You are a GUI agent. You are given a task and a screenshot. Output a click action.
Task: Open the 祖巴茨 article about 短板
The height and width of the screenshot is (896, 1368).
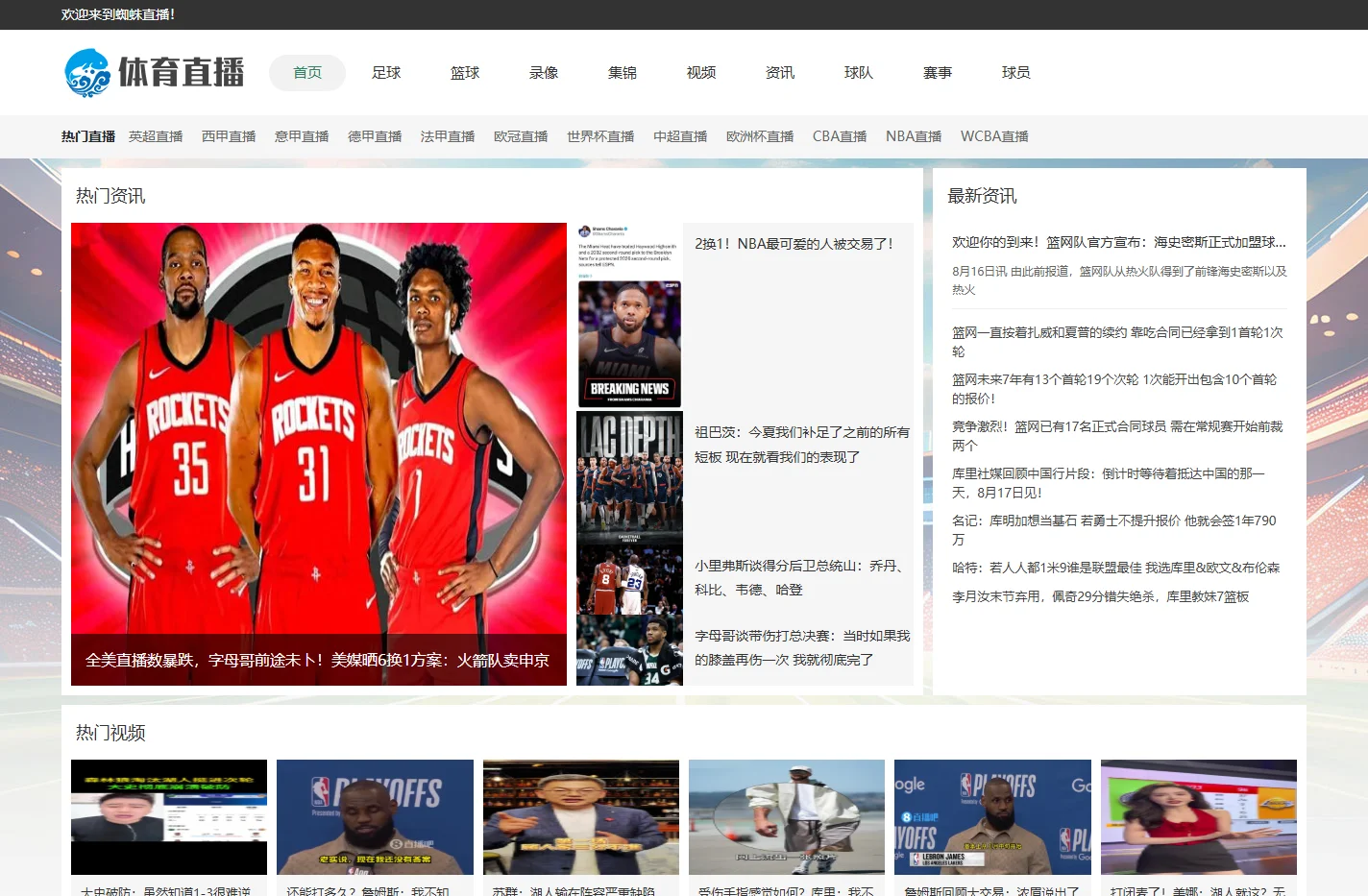[802, 445]
